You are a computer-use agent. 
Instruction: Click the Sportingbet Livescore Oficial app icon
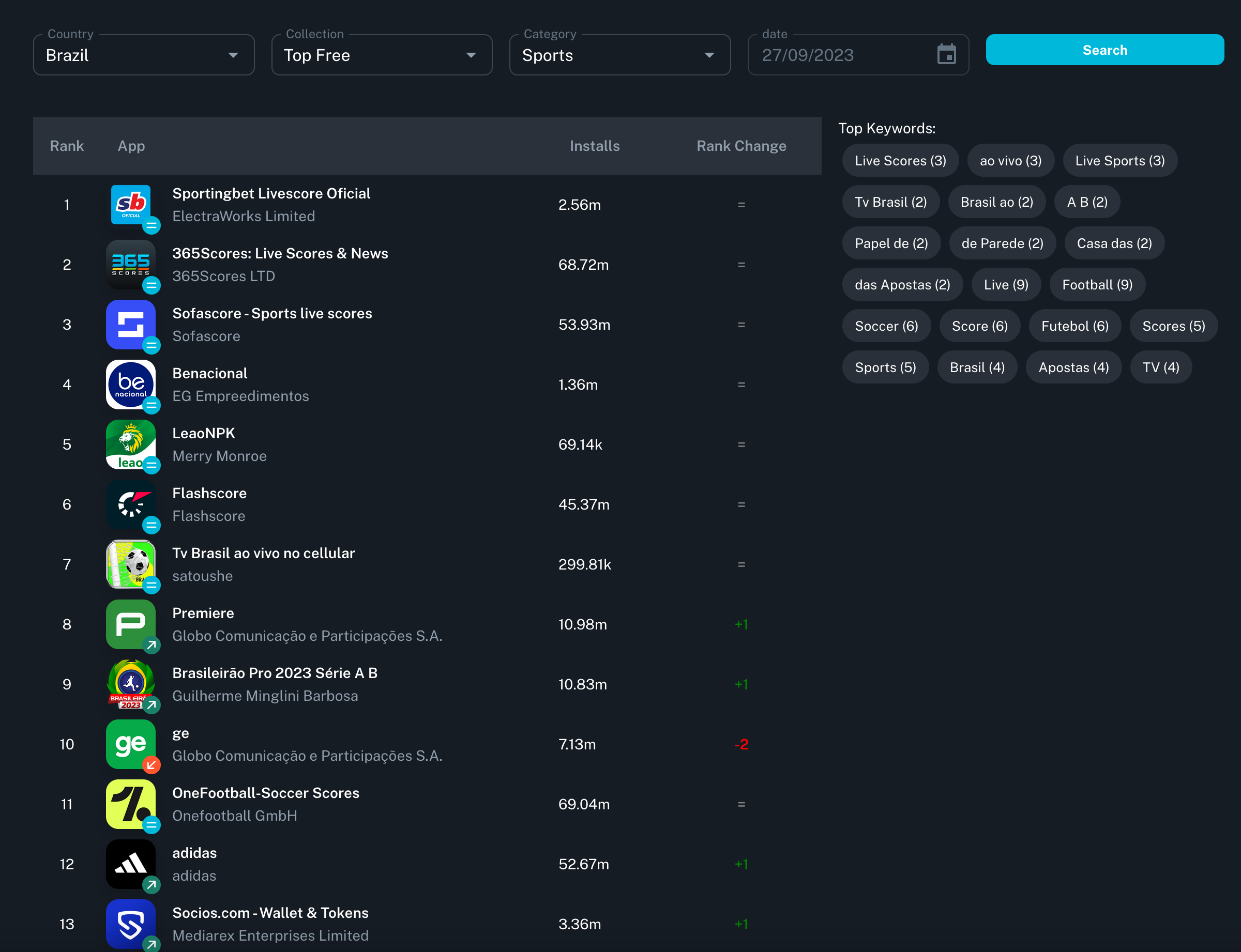tap(130, 205)
